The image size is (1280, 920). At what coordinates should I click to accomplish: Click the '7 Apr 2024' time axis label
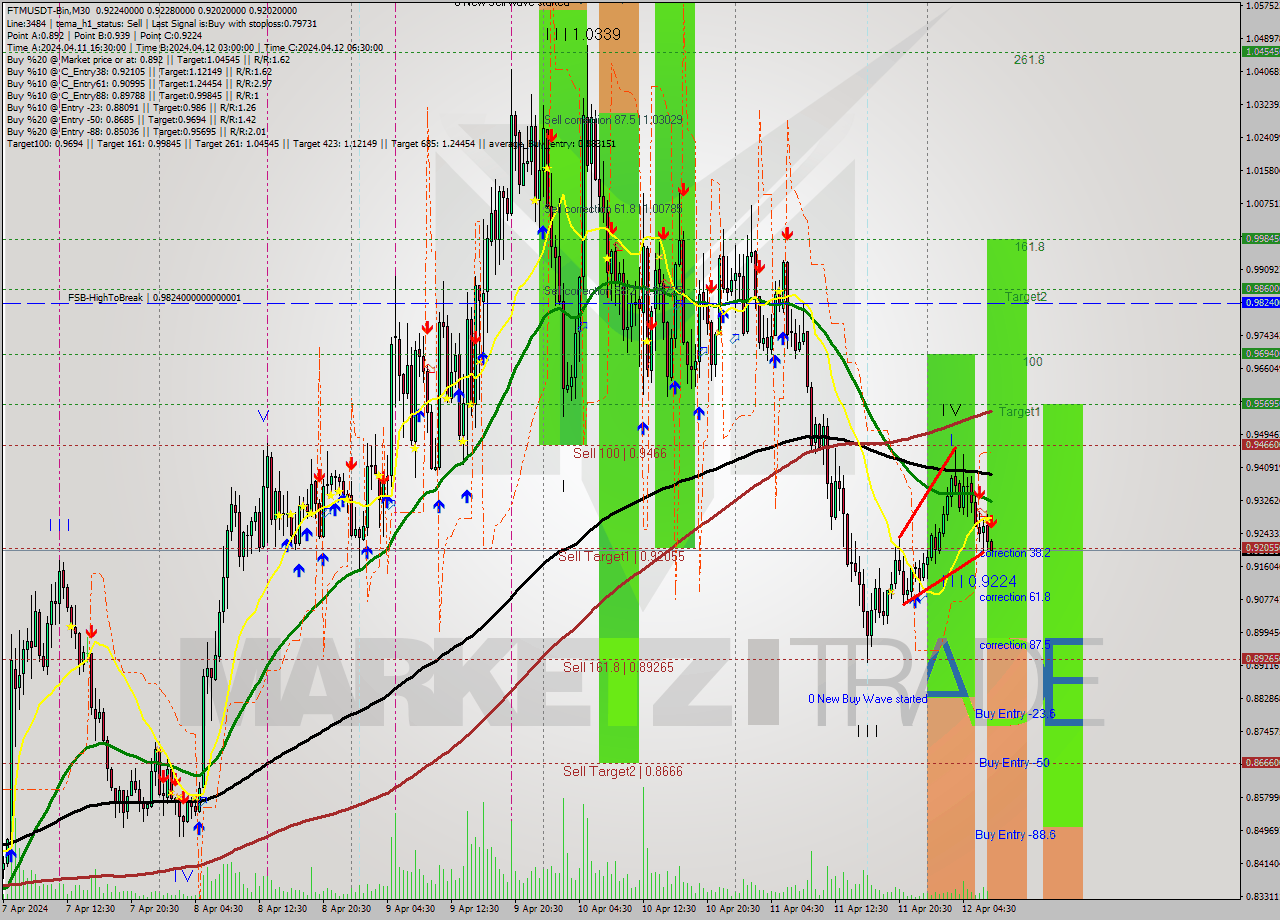pos(26,909)
